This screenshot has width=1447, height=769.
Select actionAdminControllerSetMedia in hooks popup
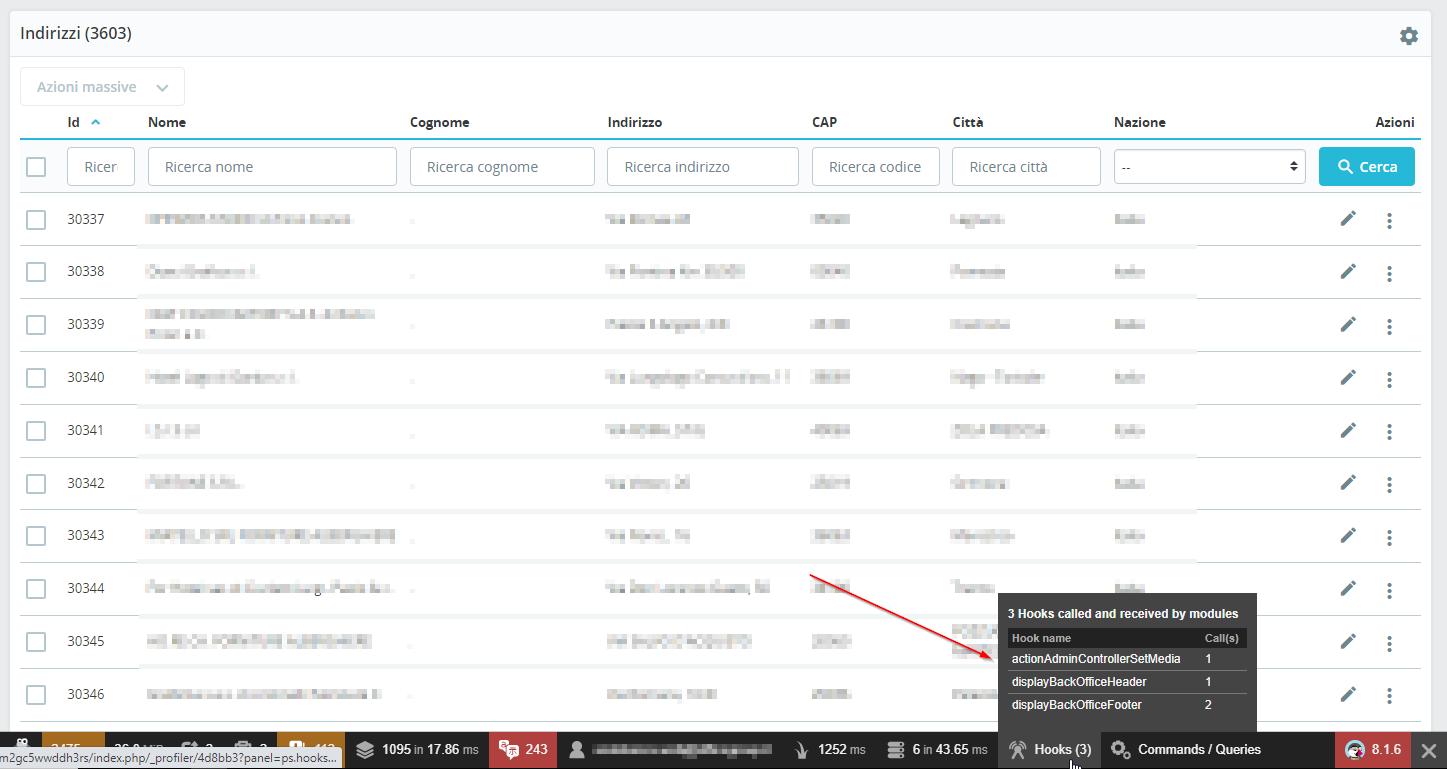[1096, 659]
